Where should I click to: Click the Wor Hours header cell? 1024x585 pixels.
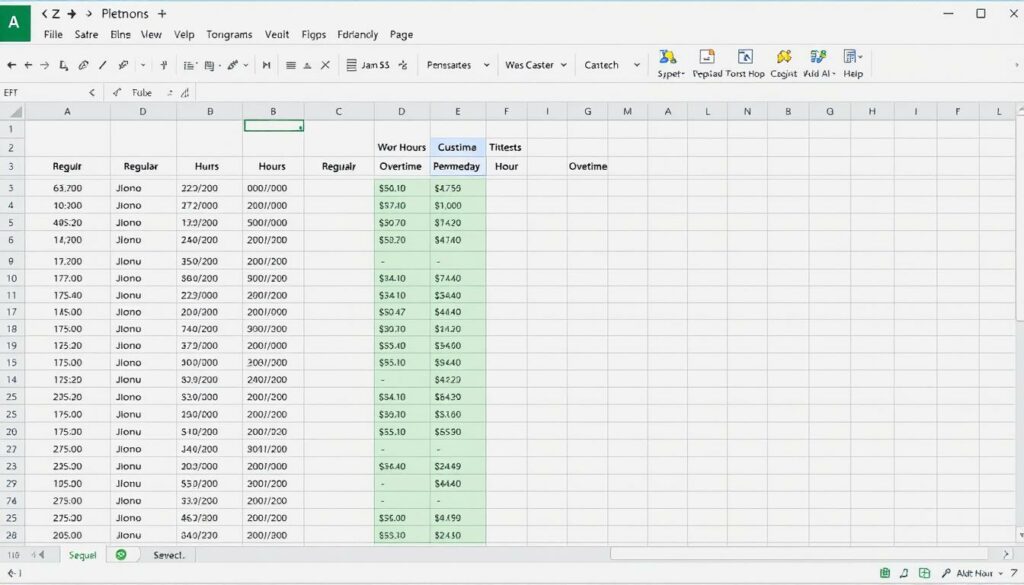pyautogui.click(x=402, y=148)
